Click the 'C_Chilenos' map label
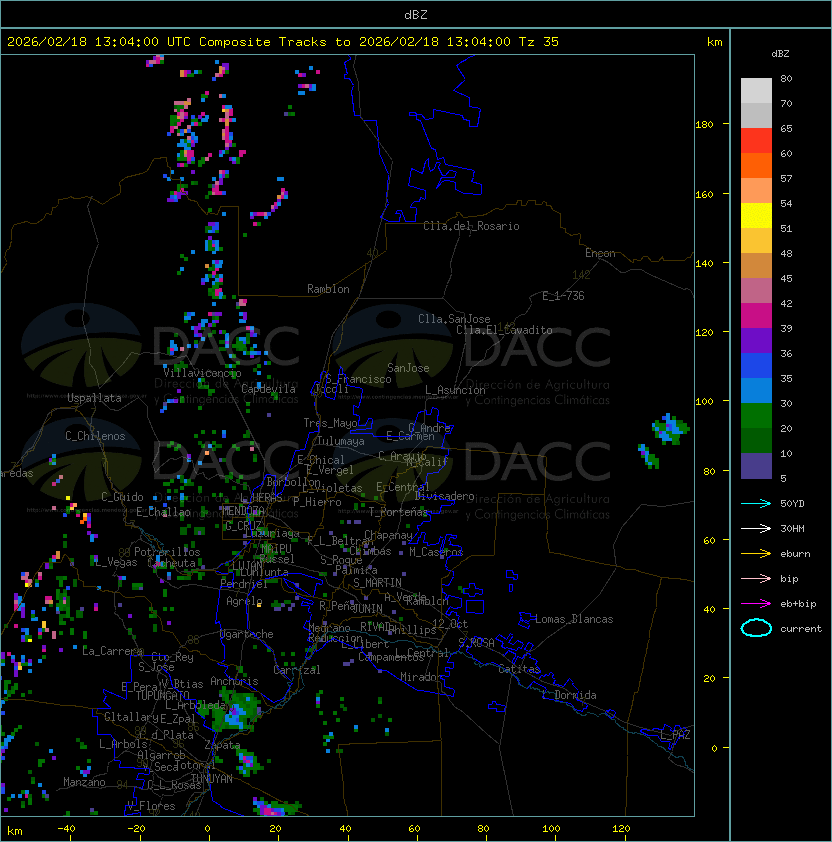The image size is (832, 842). pyautogui.click(x=95, y=436)
